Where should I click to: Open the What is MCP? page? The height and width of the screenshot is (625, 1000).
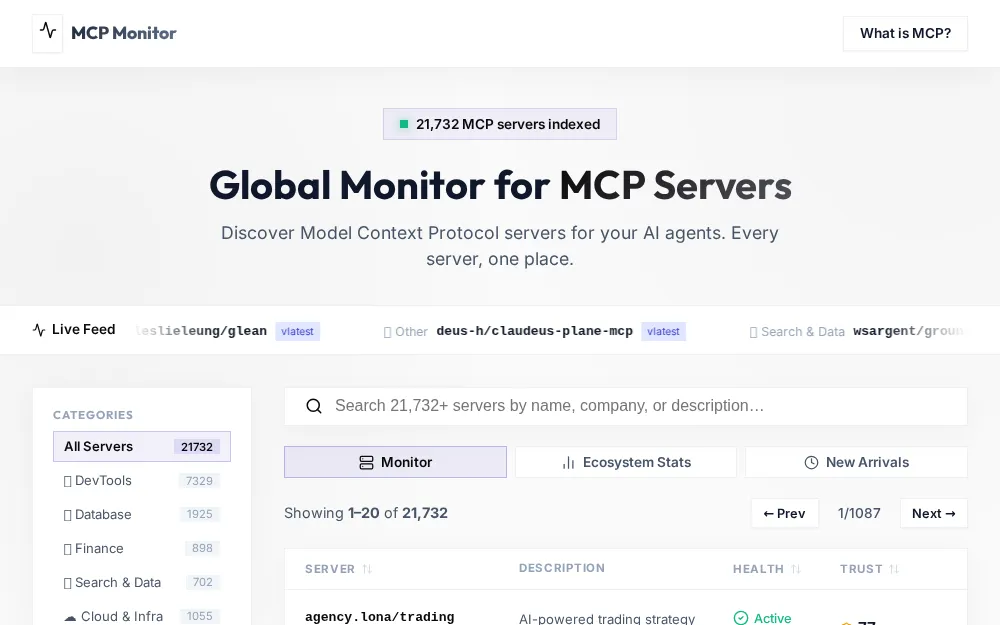[905, 33]
